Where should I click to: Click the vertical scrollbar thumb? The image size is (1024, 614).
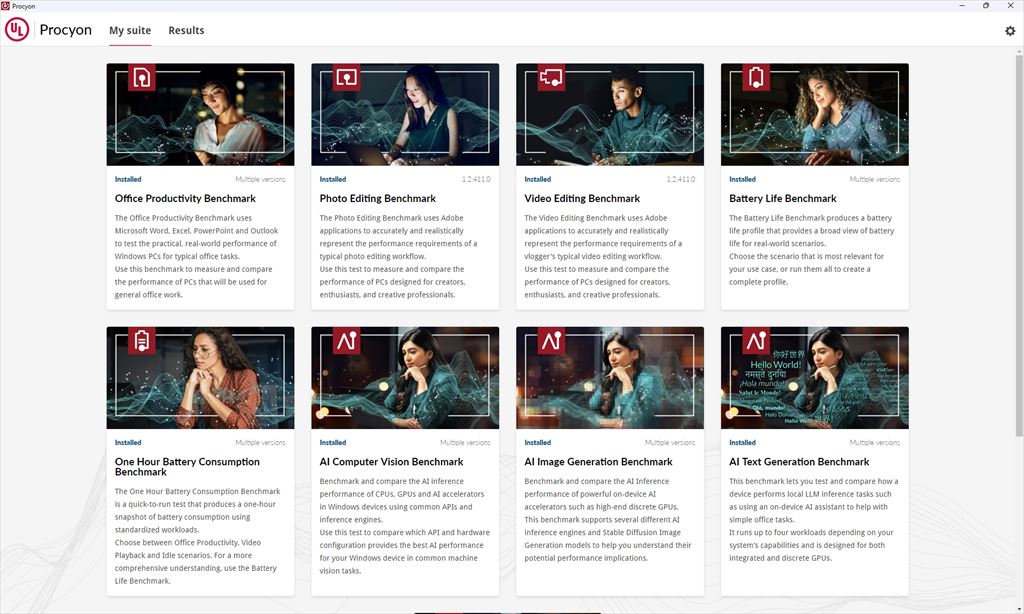click(x=1019, y=245)
